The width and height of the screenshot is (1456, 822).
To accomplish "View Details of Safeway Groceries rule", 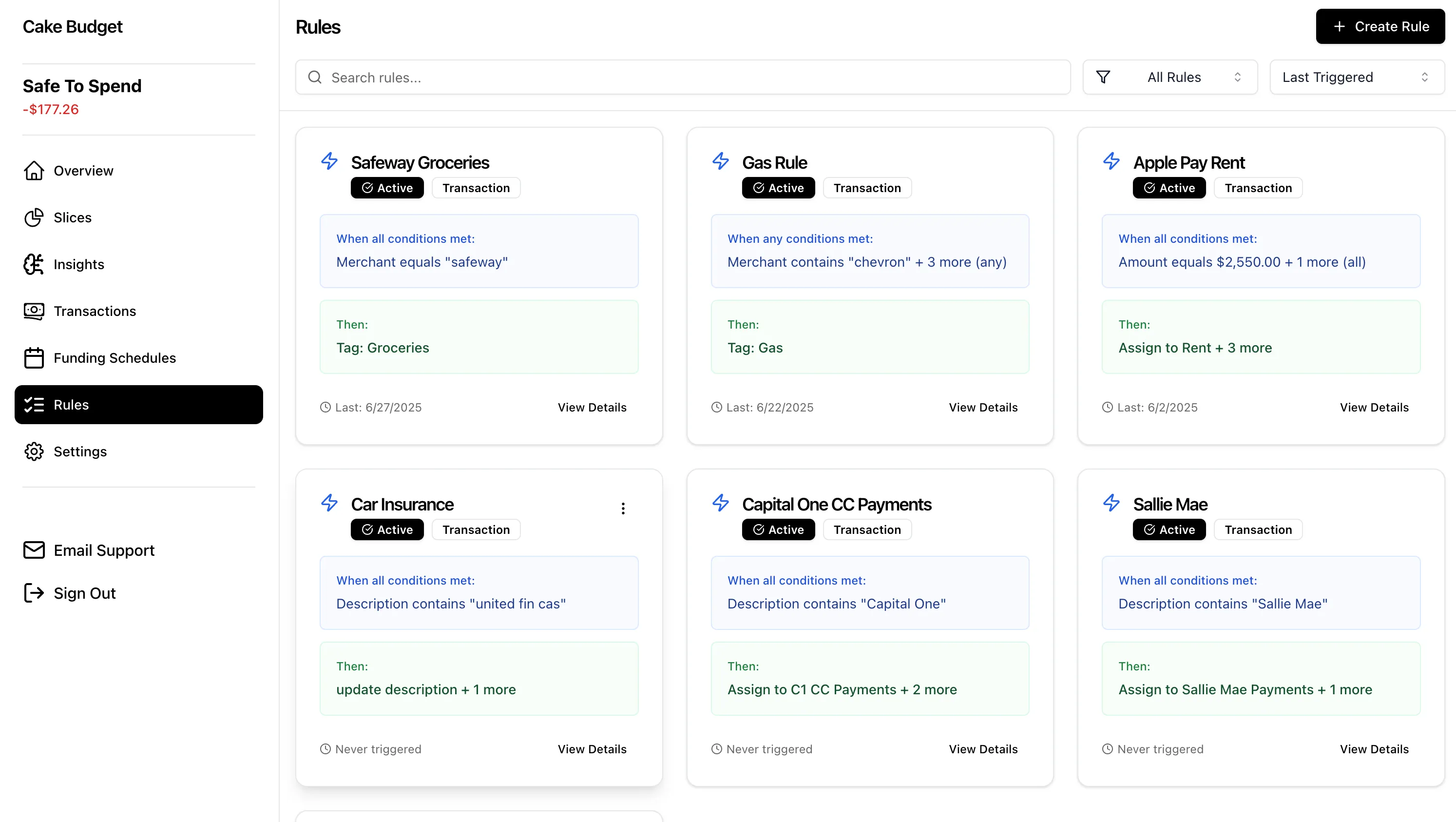I will tap(592, 407).
